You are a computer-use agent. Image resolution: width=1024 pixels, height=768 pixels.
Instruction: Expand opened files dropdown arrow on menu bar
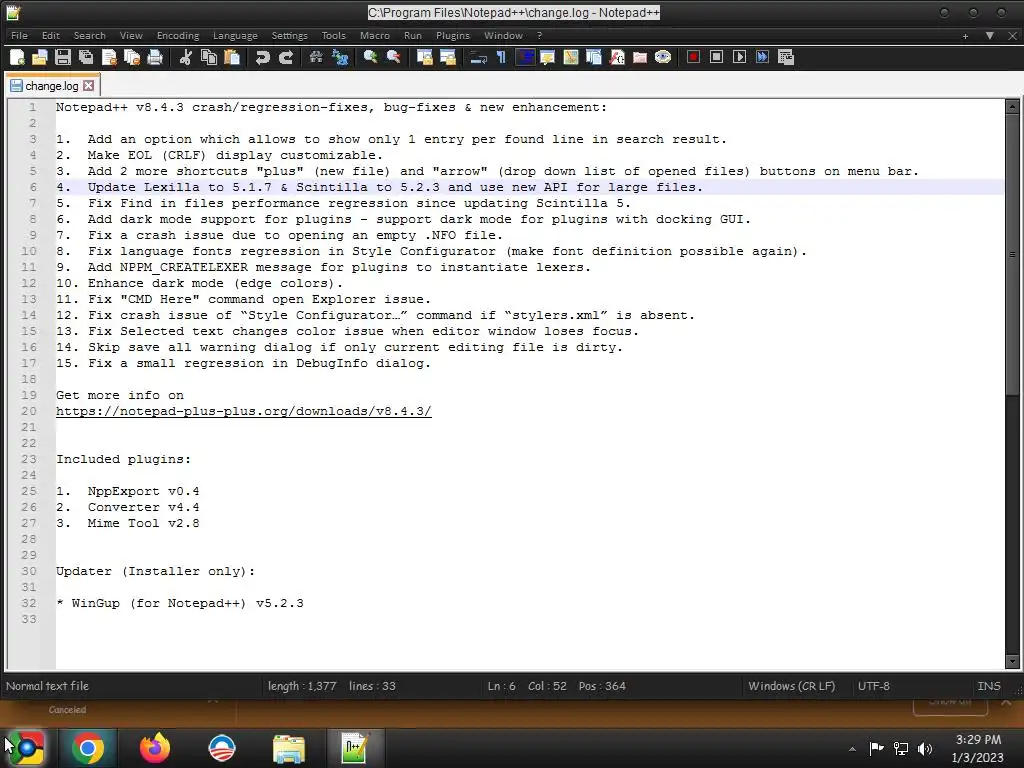(990, 36)
